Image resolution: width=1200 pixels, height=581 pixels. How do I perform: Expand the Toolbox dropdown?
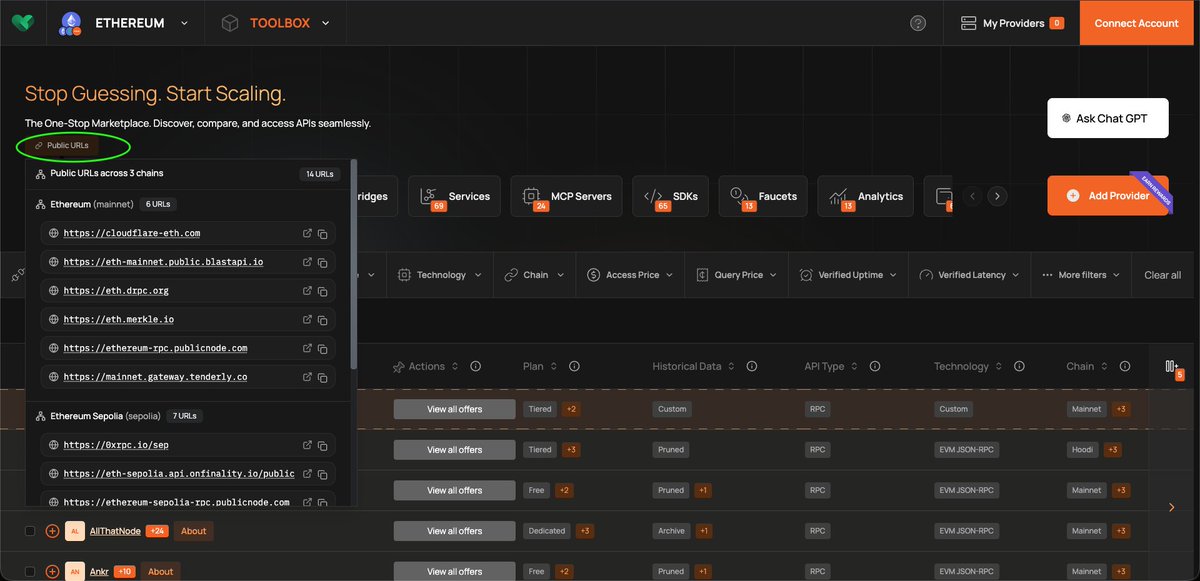pos(275,23)
